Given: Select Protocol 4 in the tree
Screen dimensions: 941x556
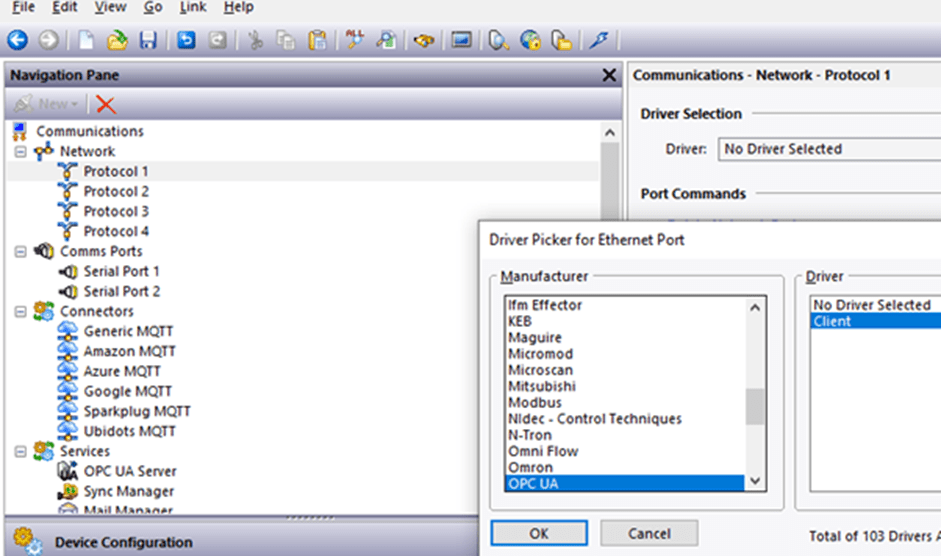Looking at the screenshot, I should (116, 231).
